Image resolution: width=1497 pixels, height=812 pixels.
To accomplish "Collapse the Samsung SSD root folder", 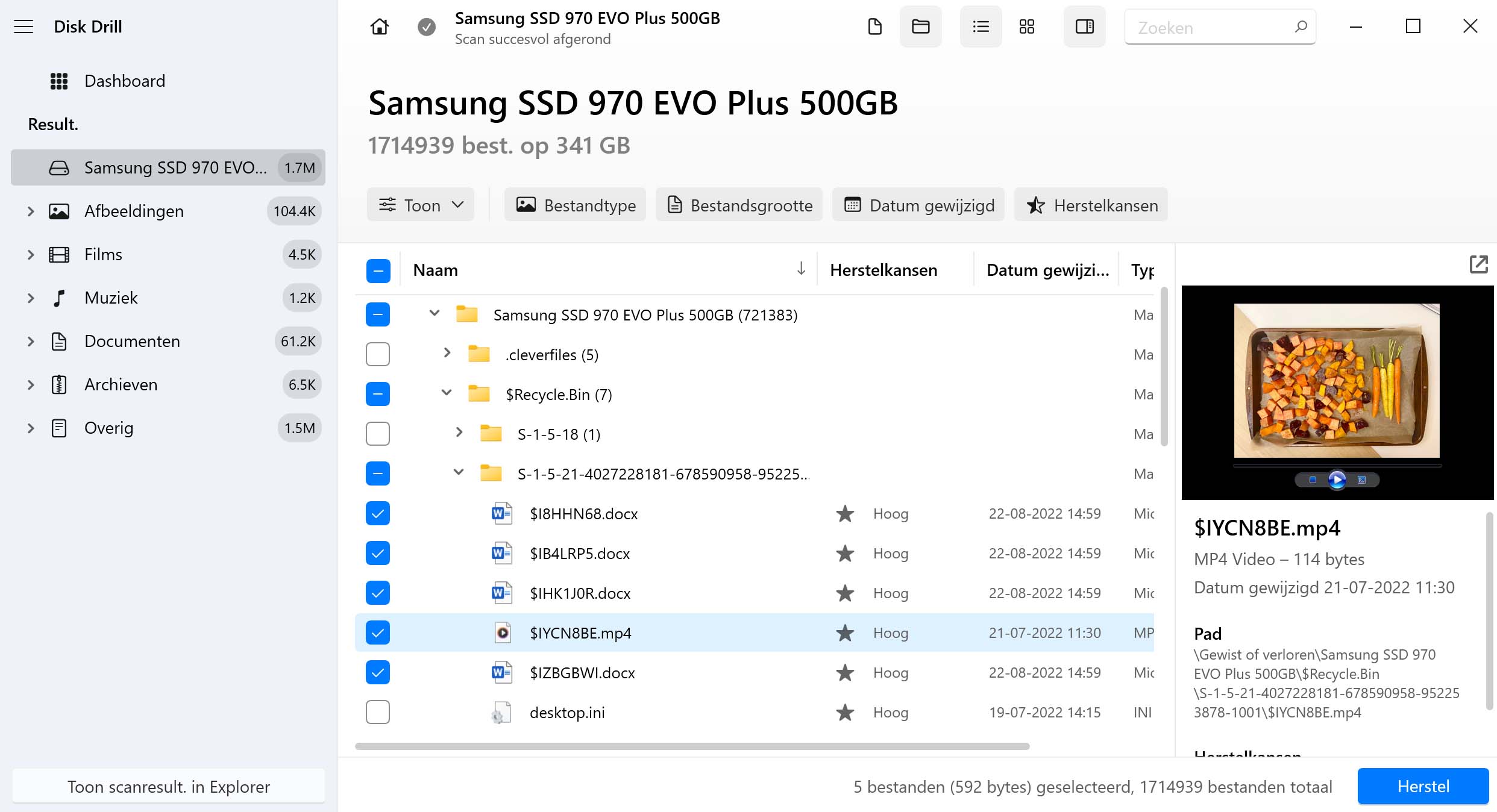I will point(435,313).
